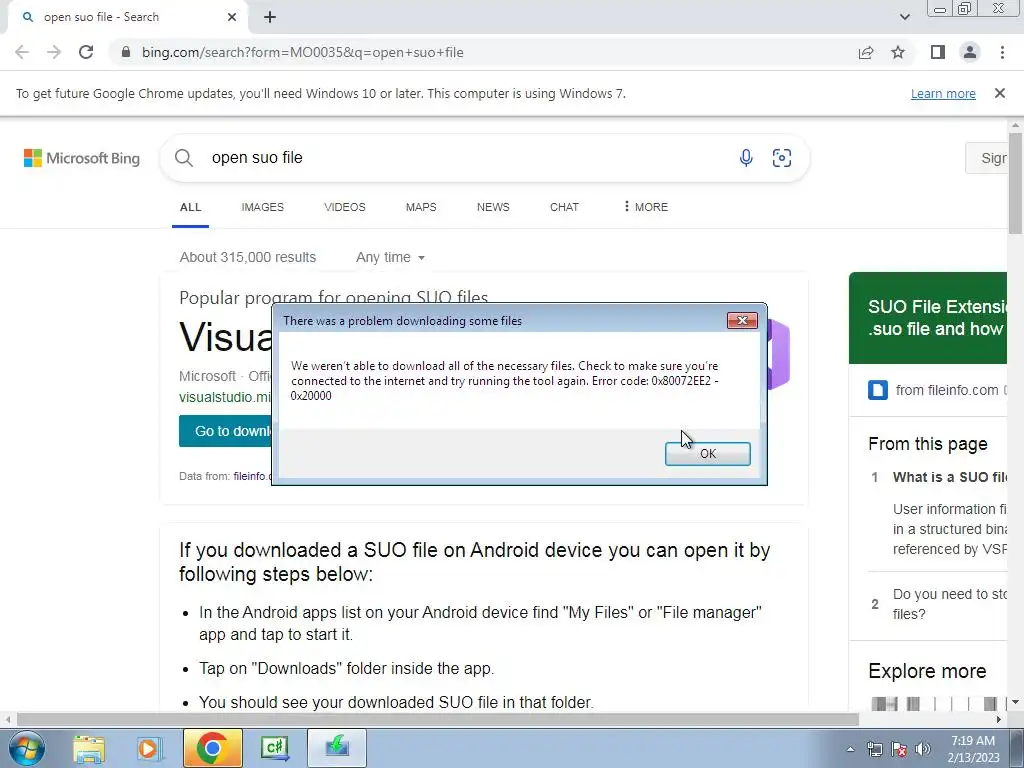Go forward with Chrome's forward arrow

tap(54, 52)
